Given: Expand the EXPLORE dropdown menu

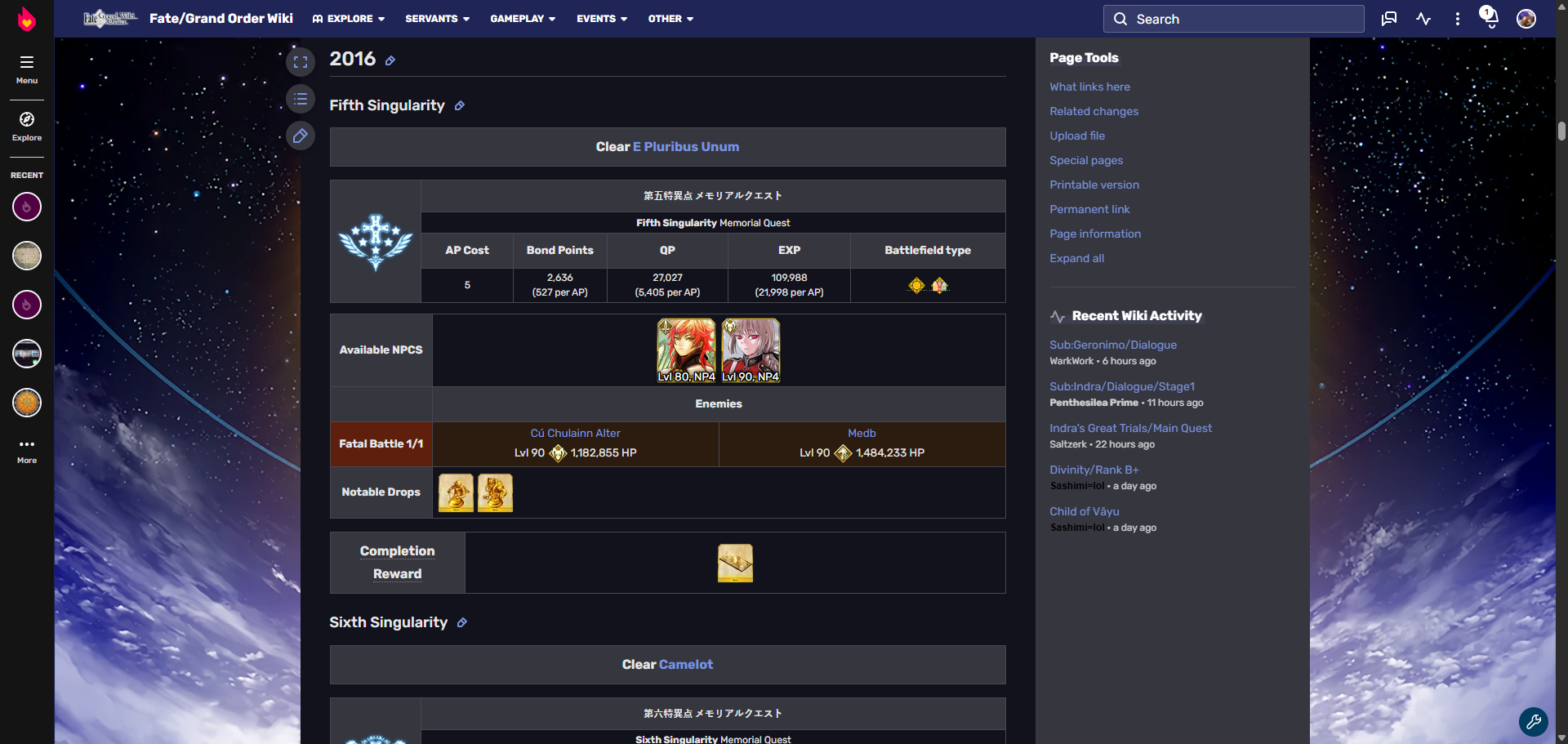Looking at the screenshot, I should tap(349, 19).
